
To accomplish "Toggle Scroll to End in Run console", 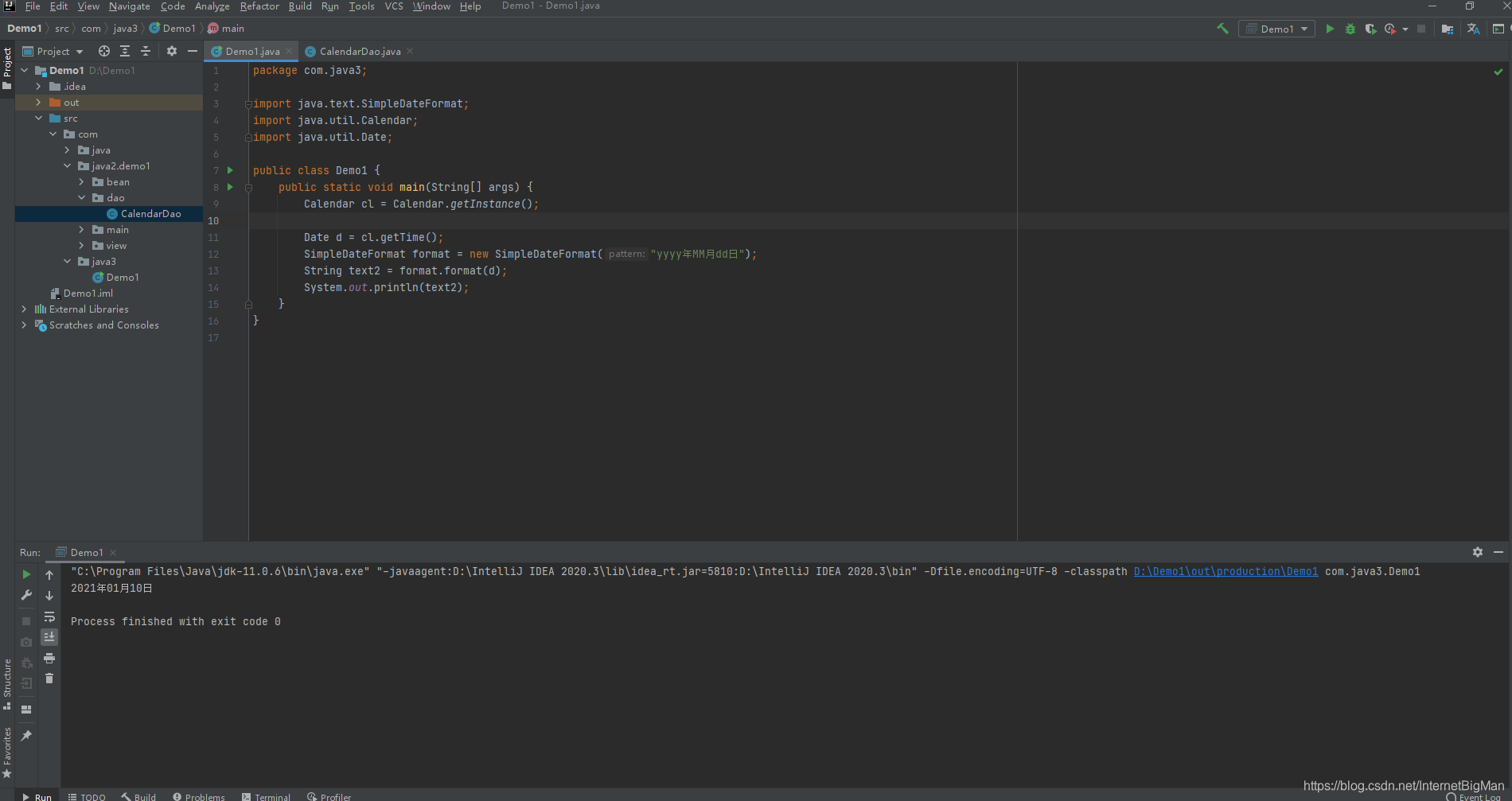I will pos(49,637).
